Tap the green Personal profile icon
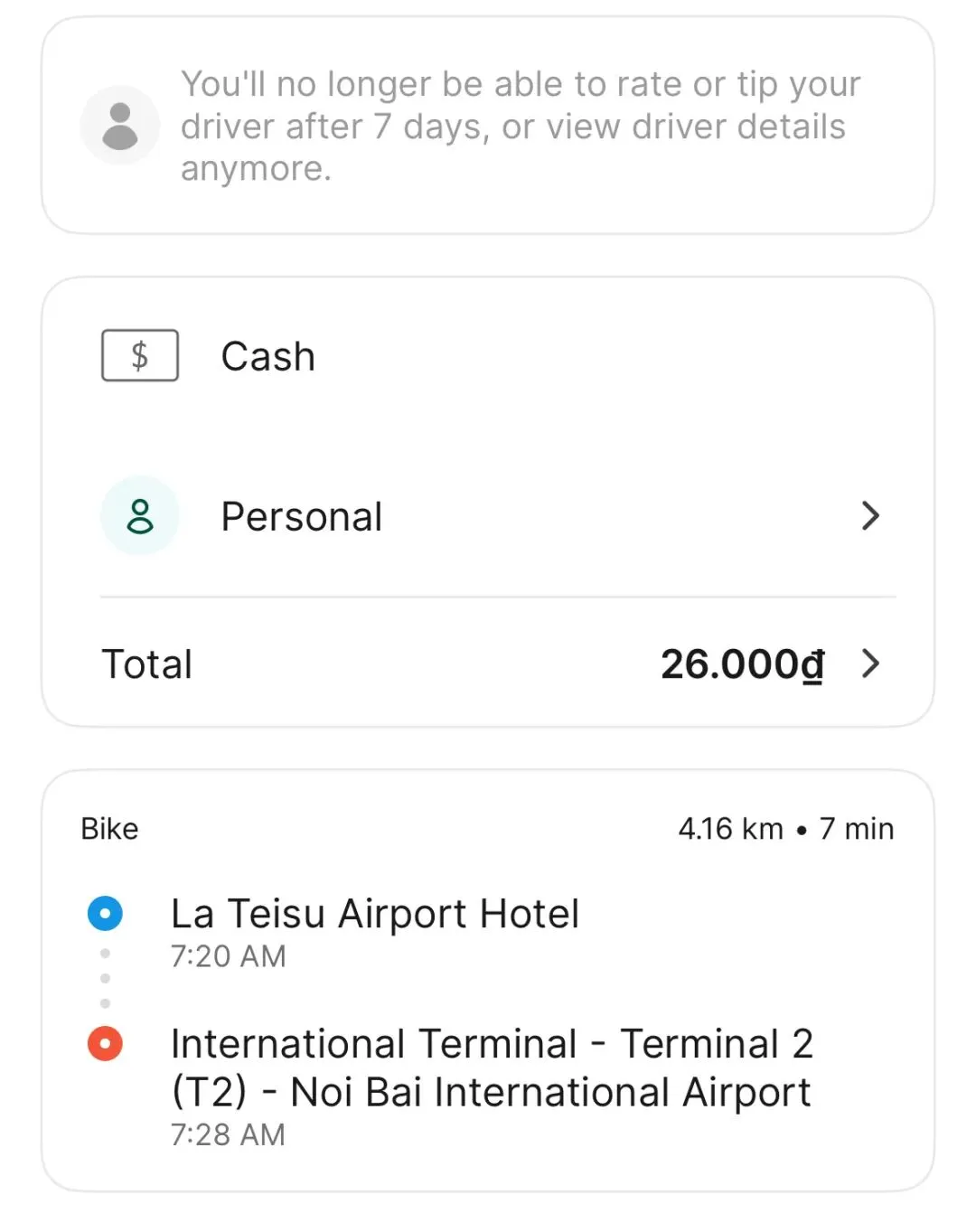The width and height of the screenshot is (976, 1232). click(140, 516)
